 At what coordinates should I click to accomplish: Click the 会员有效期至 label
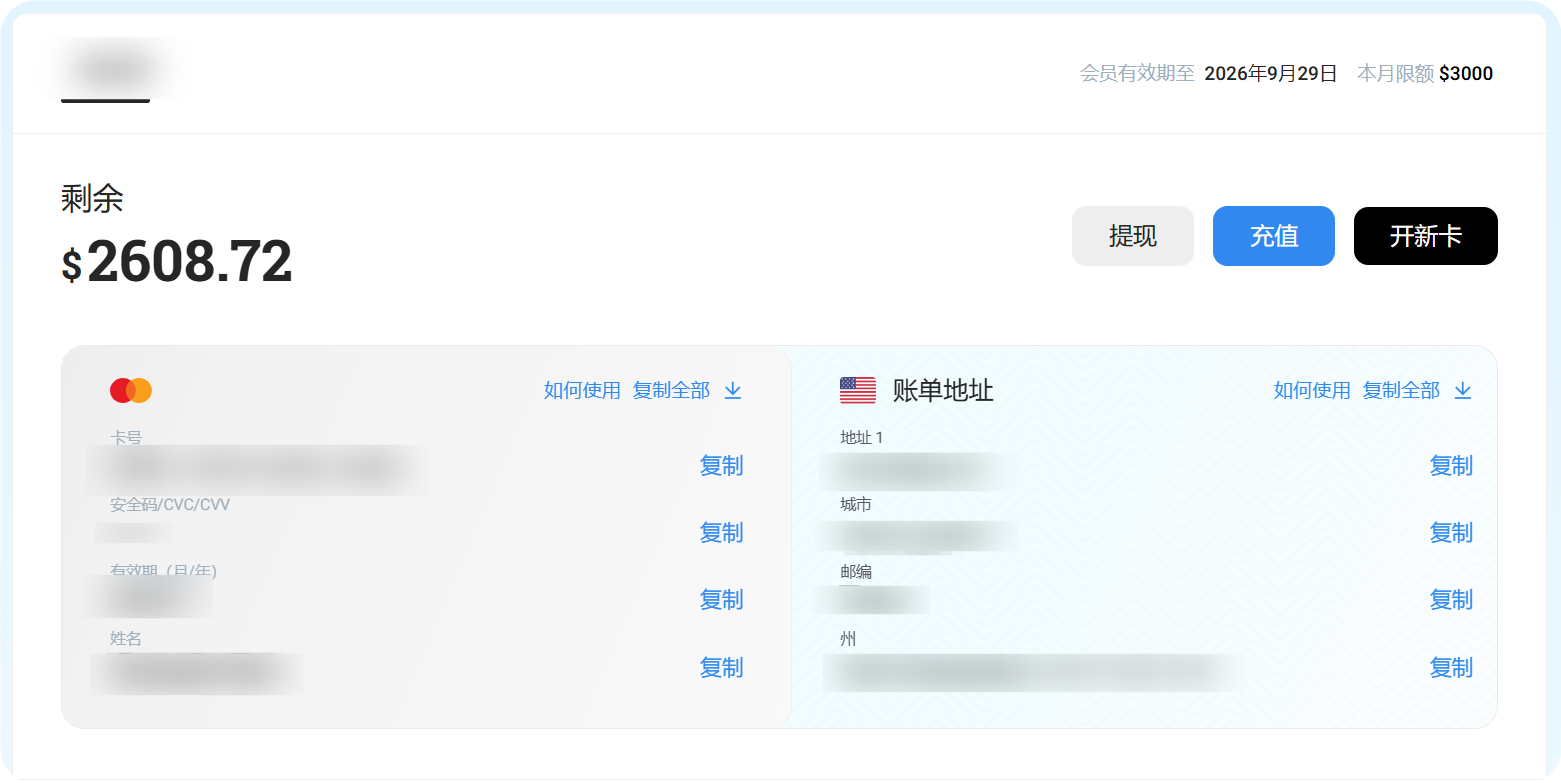pos(1137,73)
